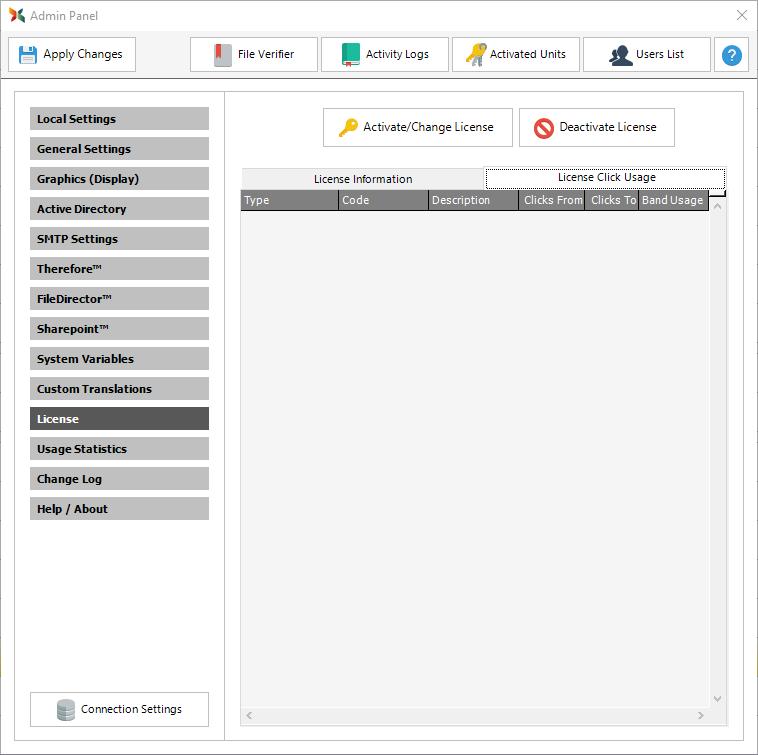Open the Local Settings section
Viewport: 758px width, 755px height.
pos(119,119)
